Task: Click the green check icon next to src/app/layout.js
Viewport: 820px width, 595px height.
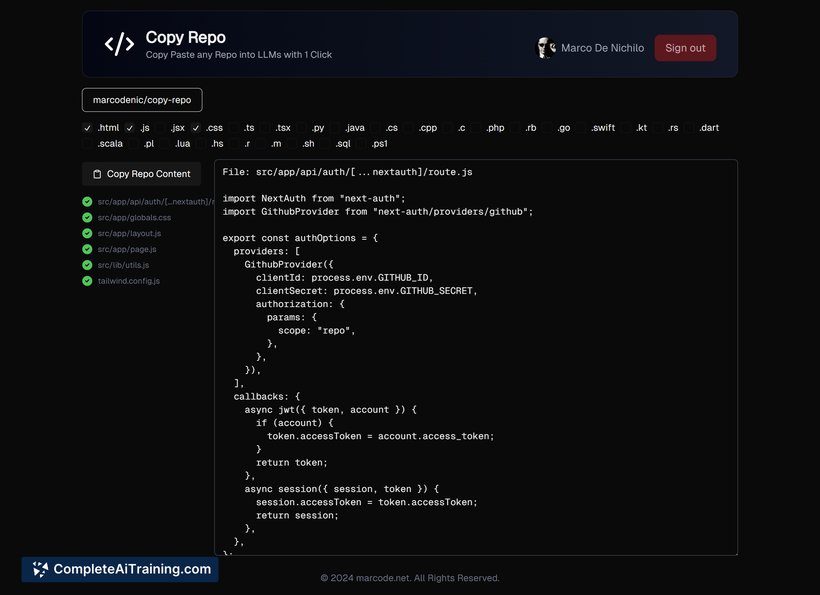Action: 87,233
